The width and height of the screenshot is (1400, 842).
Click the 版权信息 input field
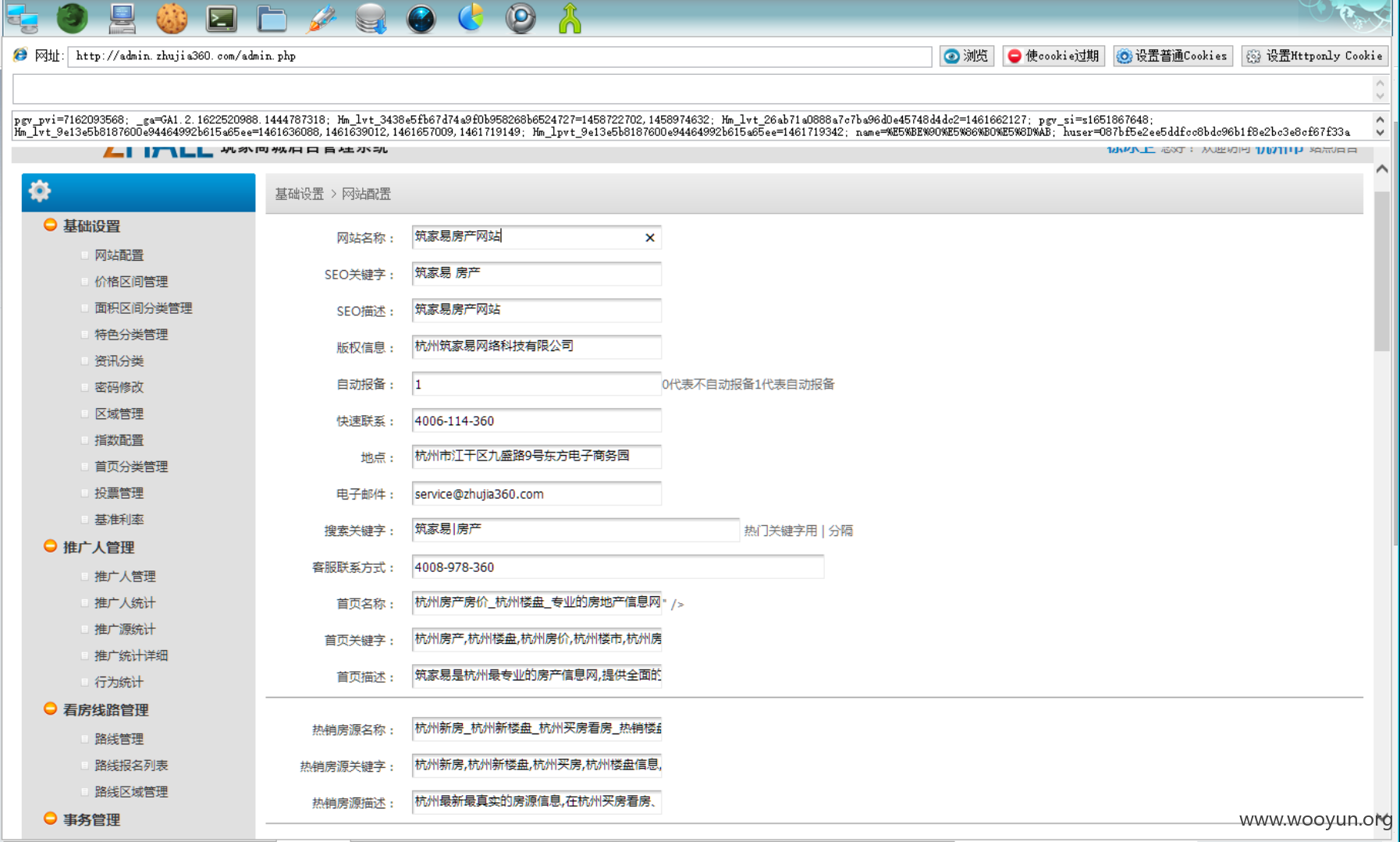click(x=537, y=347)
